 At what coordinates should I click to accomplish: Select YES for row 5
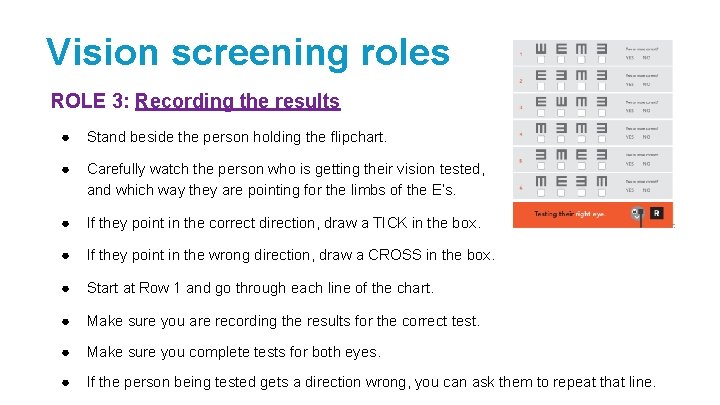click(630, 166)
